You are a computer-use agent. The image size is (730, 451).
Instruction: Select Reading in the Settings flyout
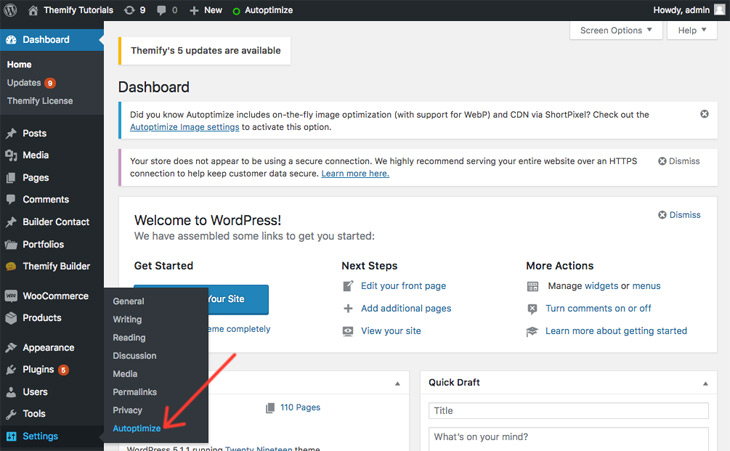point(129,337)
